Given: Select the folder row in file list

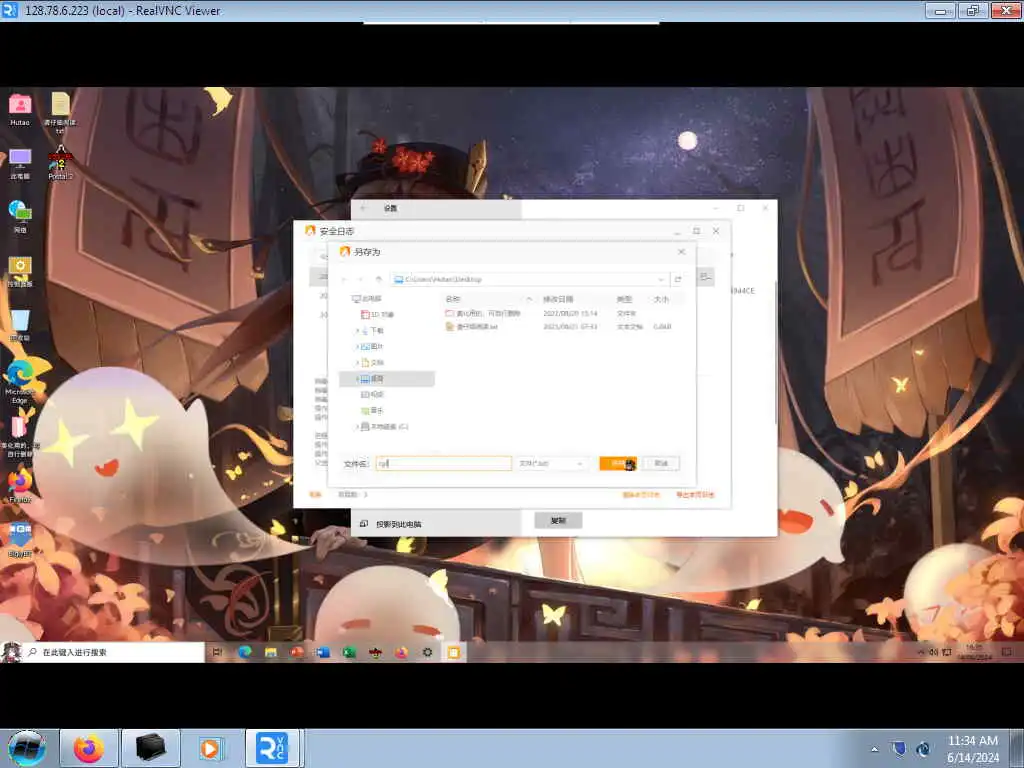Looking at the screenshot, I should point(563,313).
